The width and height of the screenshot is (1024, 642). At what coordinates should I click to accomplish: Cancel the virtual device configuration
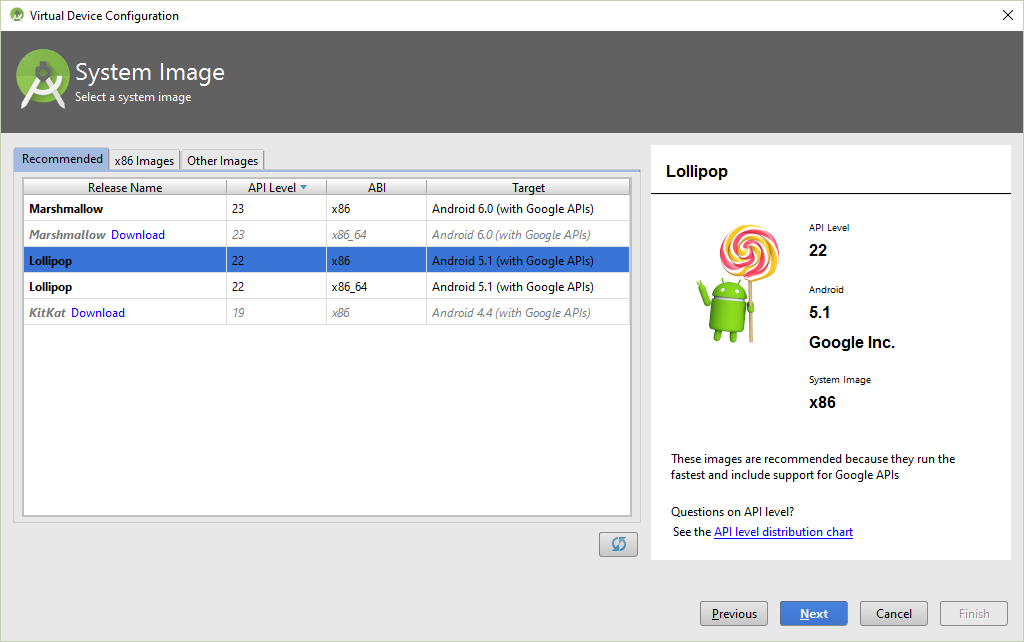pos(893,613)
